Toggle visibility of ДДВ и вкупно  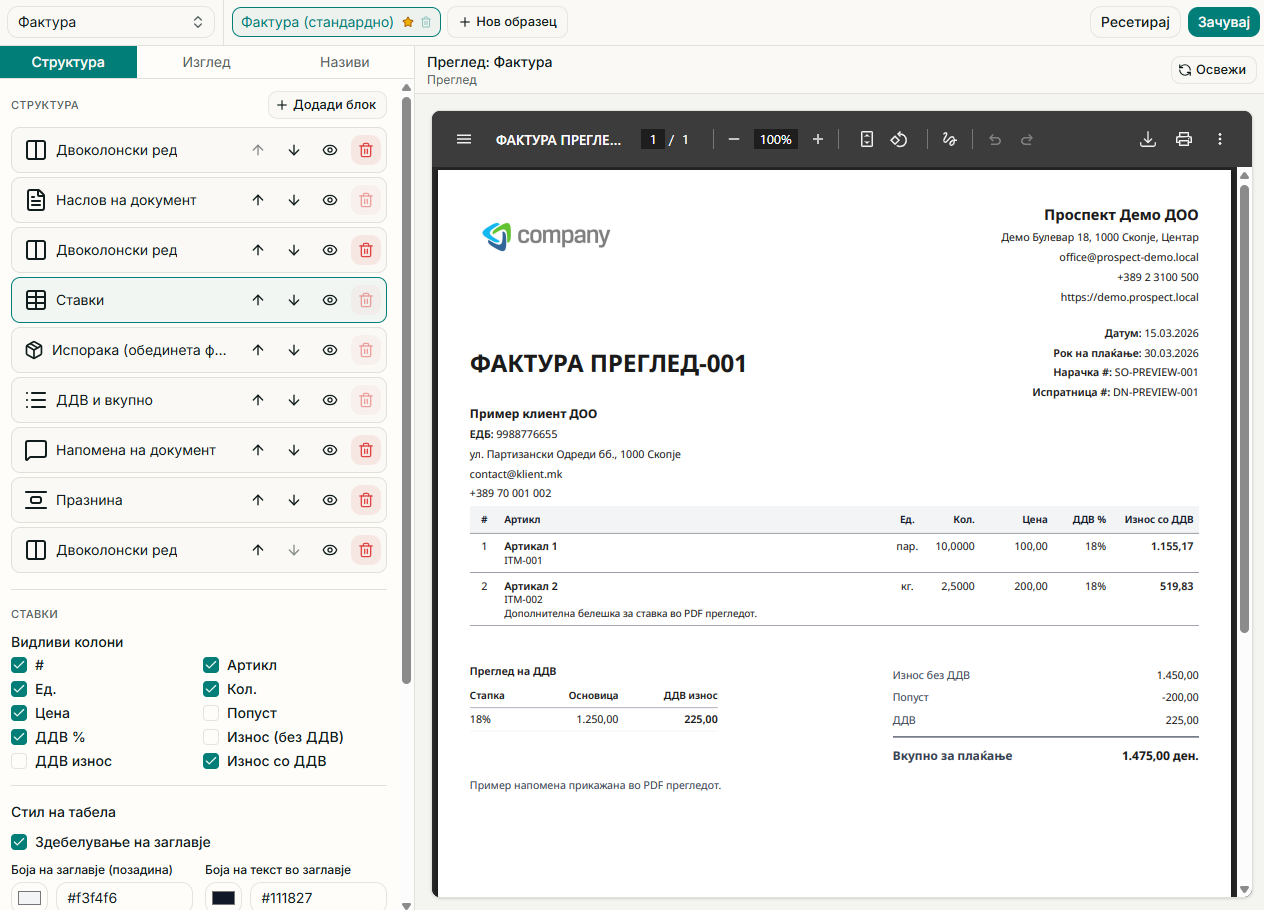[x=330, y=400]
